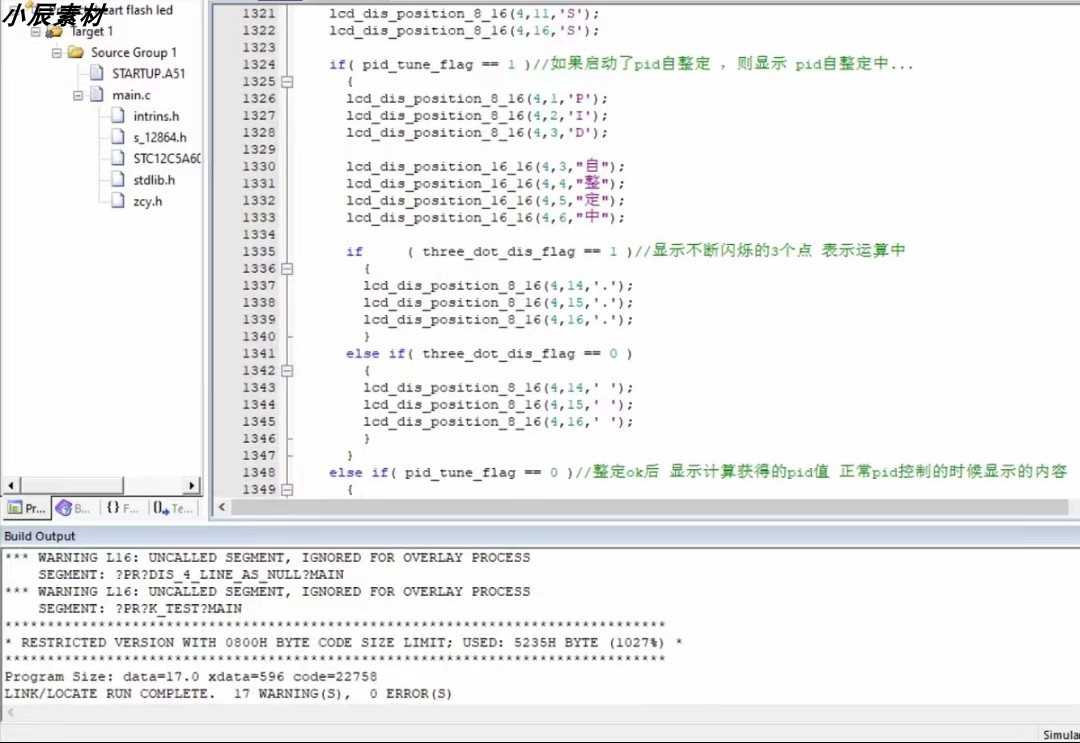This screenshot has width=1080, height=743.
Task: Click the 'Program Size' output line
Action: pos(191,677)
